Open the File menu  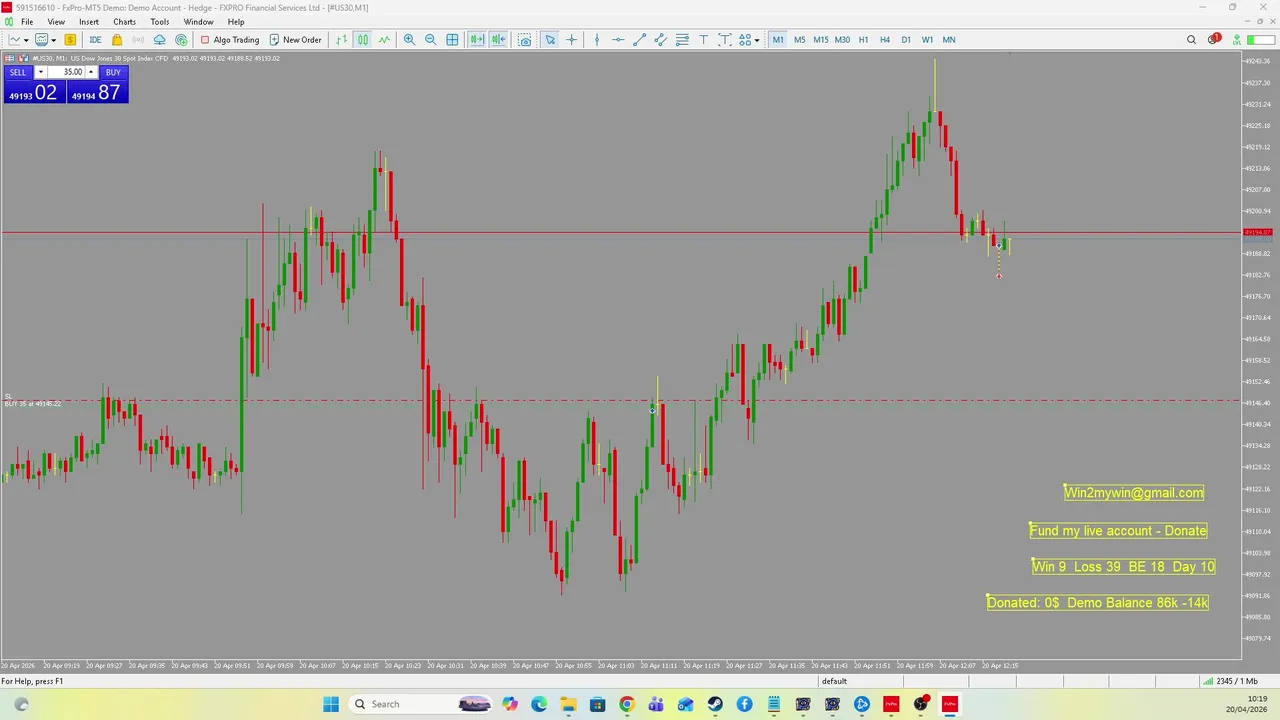pyautogui.click(x=28, y=22)
